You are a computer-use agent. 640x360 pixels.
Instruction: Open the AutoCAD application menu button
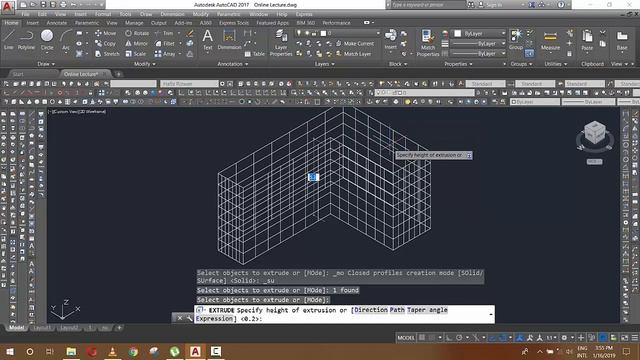(x=7, y=6)
